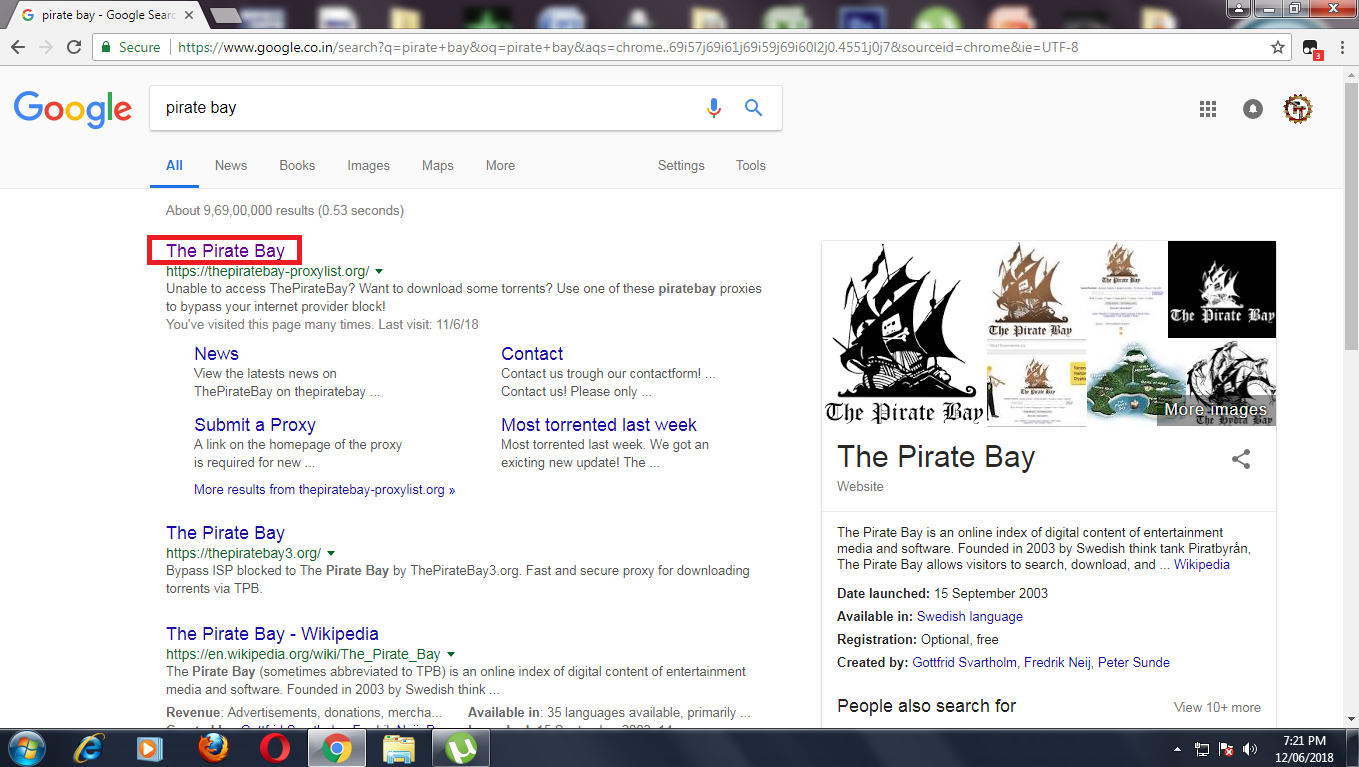Open the extension with the red 3 badge
Screen dimensions: 1359x767
point(1311,48)
